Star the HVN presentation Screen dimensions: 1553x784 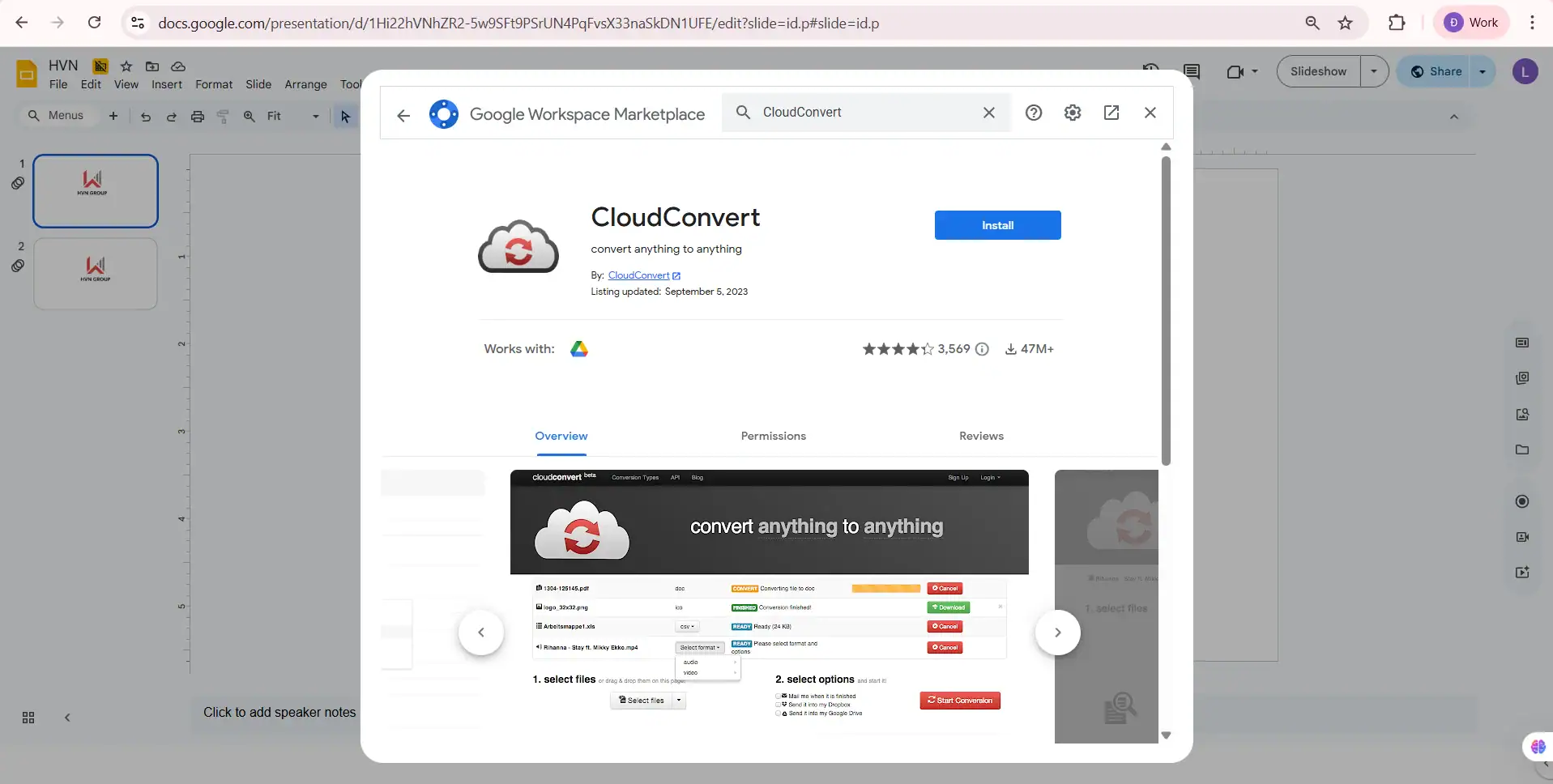click(126, 66)
